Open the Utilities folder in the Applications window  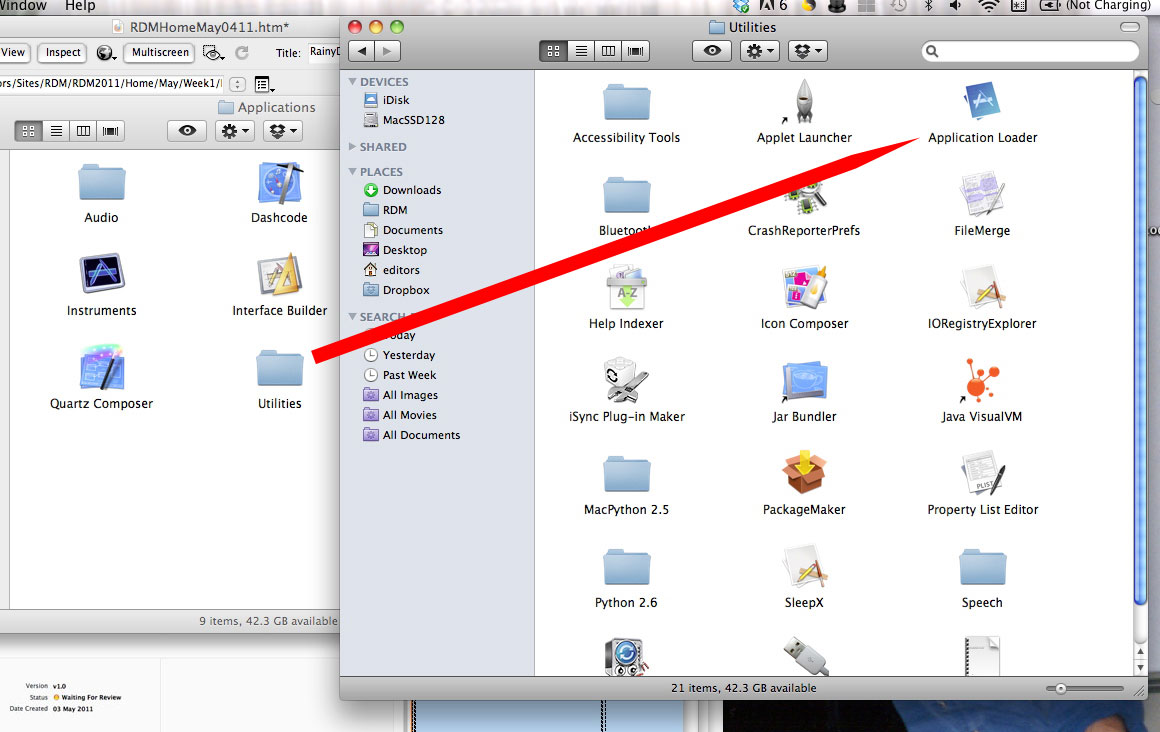pyautogui.click(x=279, y=369)
